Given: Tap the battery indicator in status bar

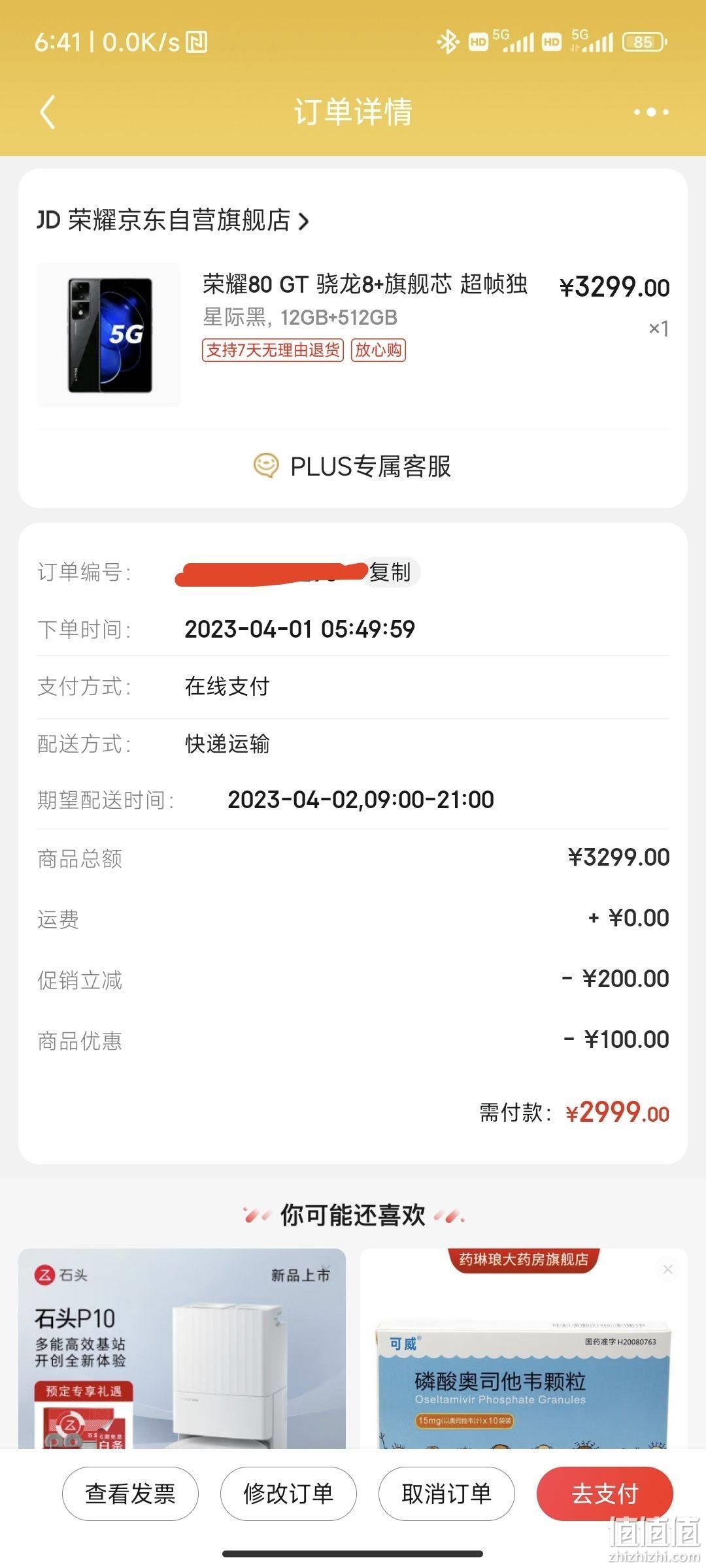Looking at the screenshot, I should (x=645, y=42).
